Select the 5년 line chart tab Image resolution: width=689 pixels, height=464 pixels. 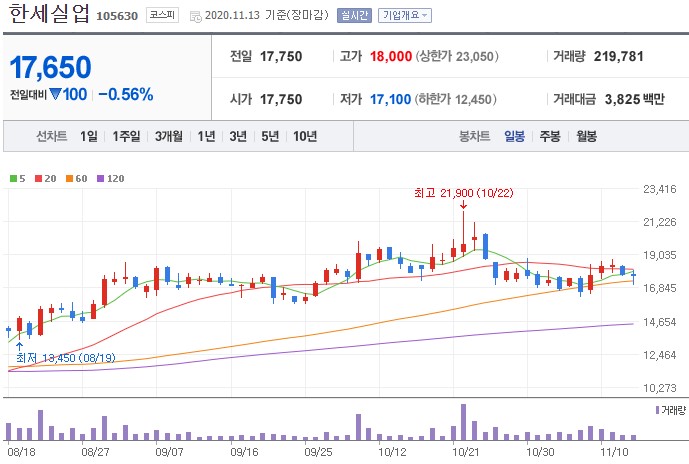270,136
